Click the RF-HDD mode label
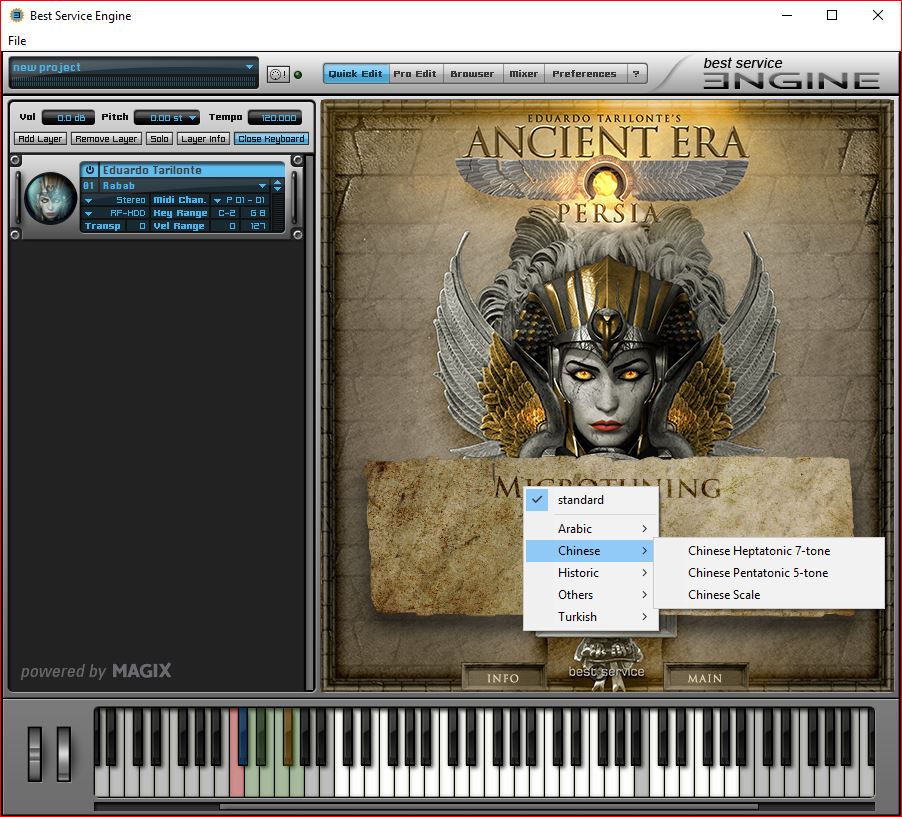Screen dimensions: 902x817 tap(128, 213)
